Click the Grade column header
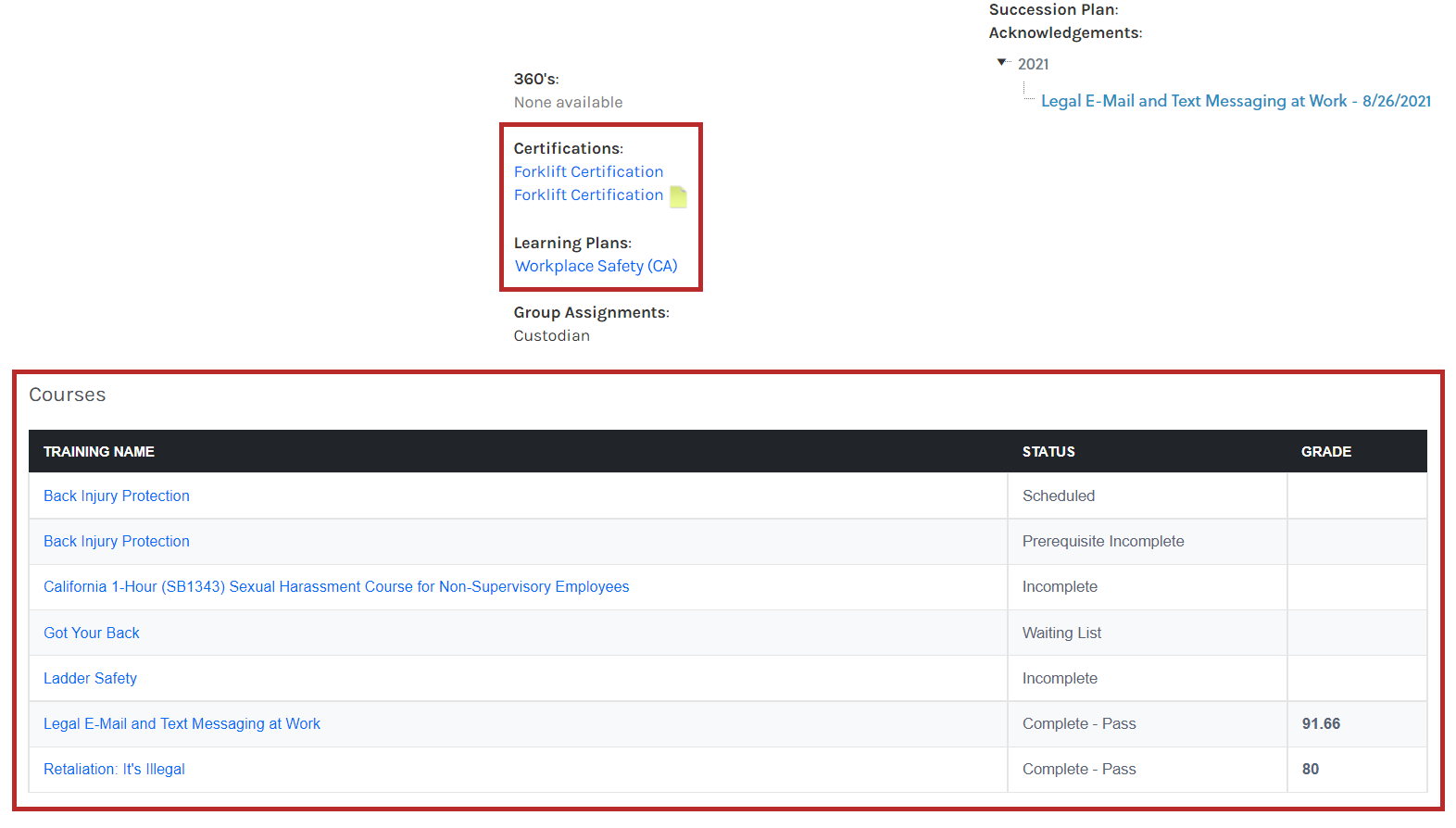 click(1325, 451)
